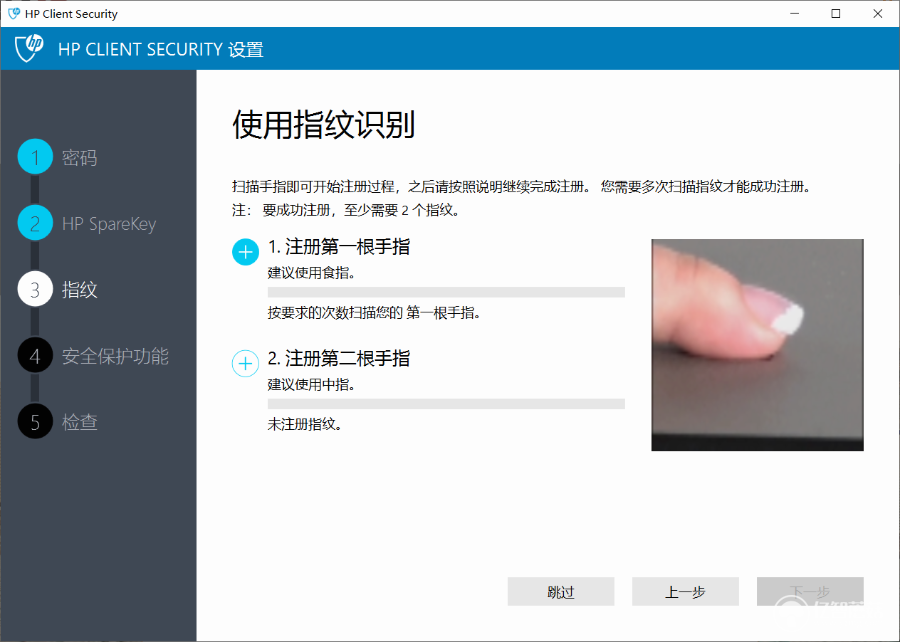Click the first finger progress bar

coord(446,292)
